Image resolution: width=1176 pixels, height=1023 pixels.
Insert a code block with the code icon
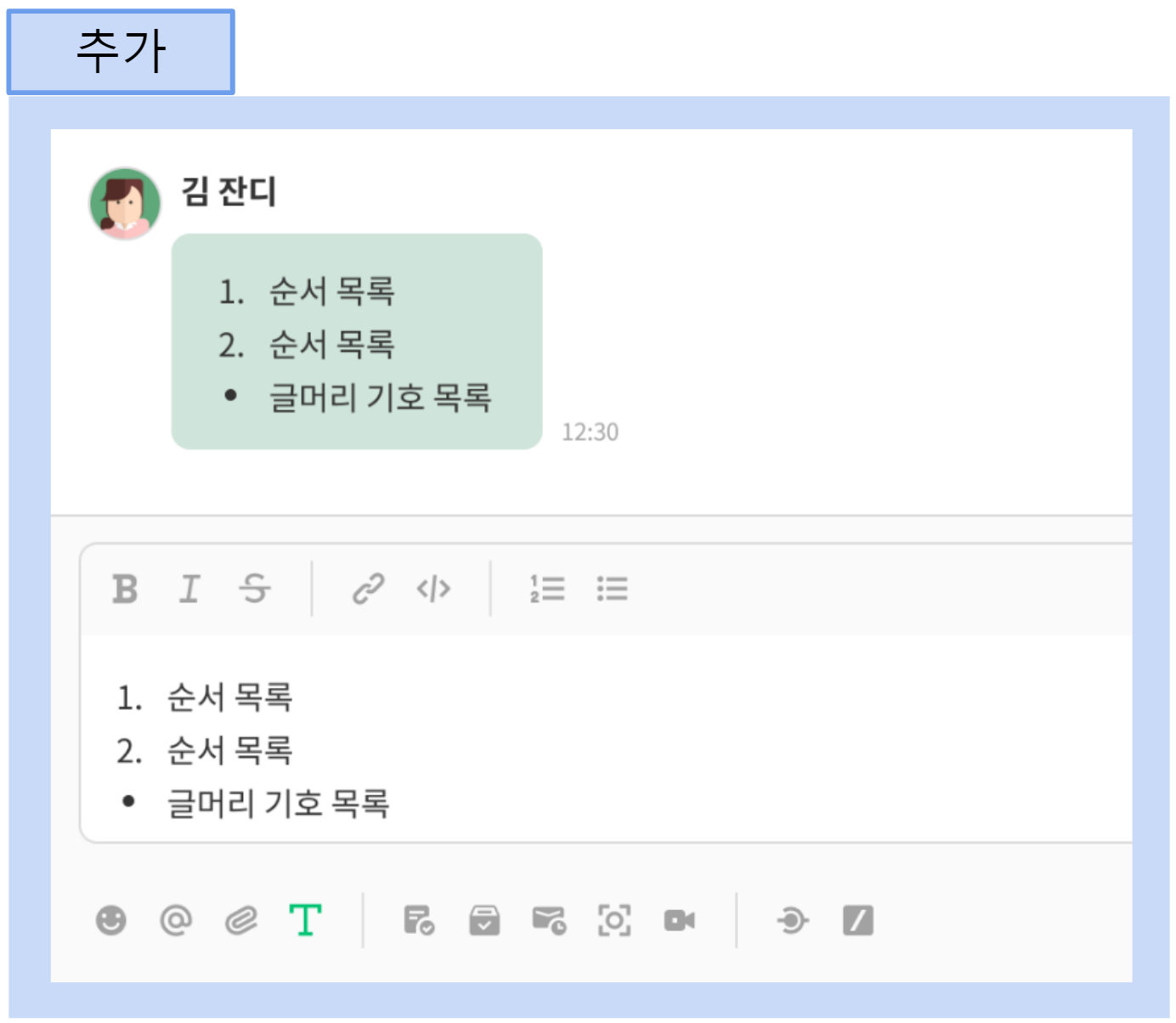tap(433, 589)
